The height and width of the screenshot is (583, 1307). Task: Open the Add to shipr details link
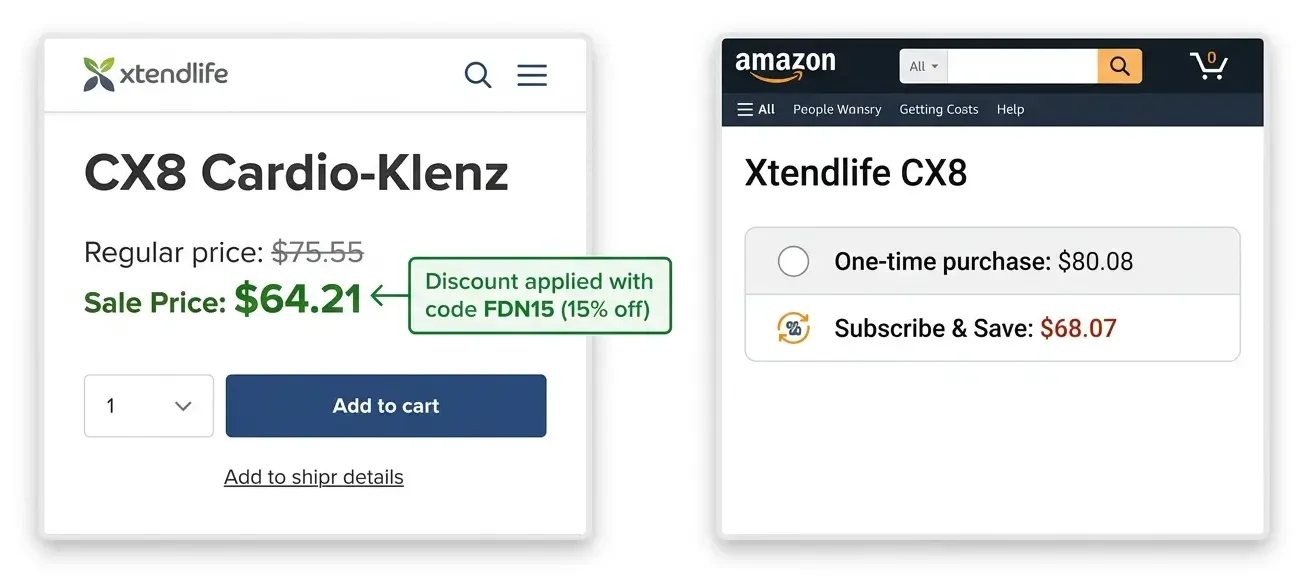coord(313,477)
